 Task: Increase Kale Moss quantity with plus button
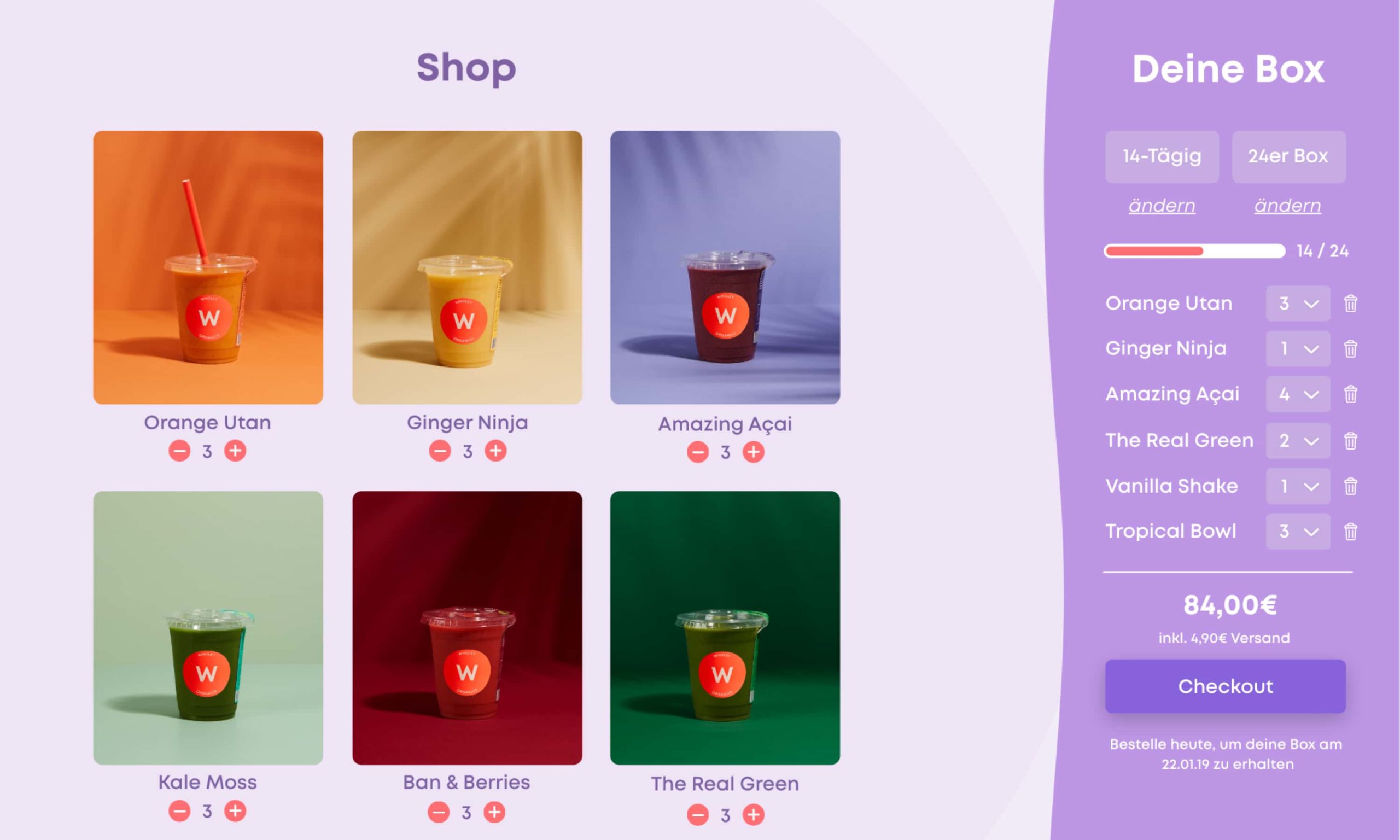[x=235, y=811]
